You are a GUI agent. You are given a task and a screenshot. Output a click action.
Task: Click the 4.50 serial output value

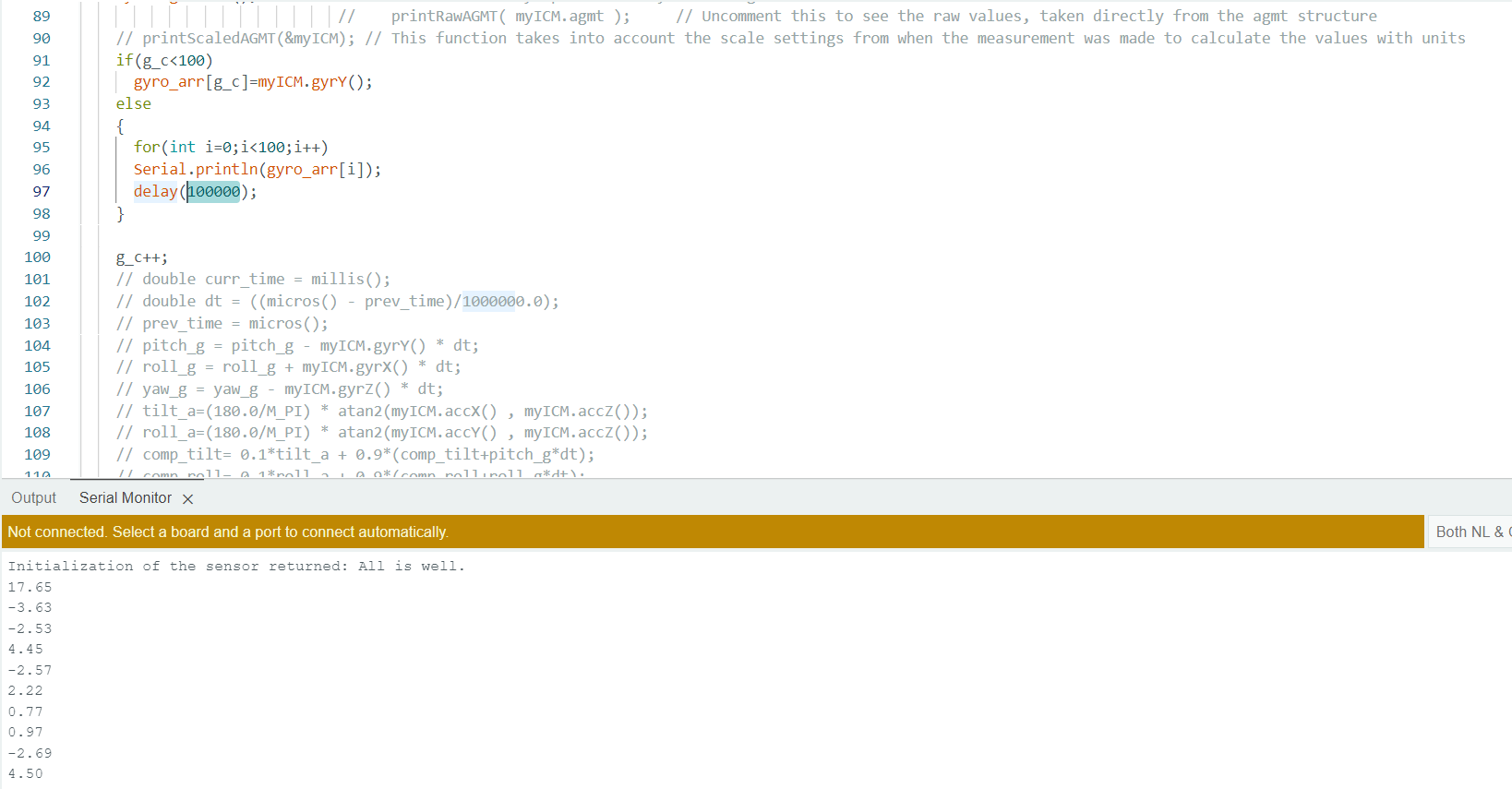pos(26,774)
